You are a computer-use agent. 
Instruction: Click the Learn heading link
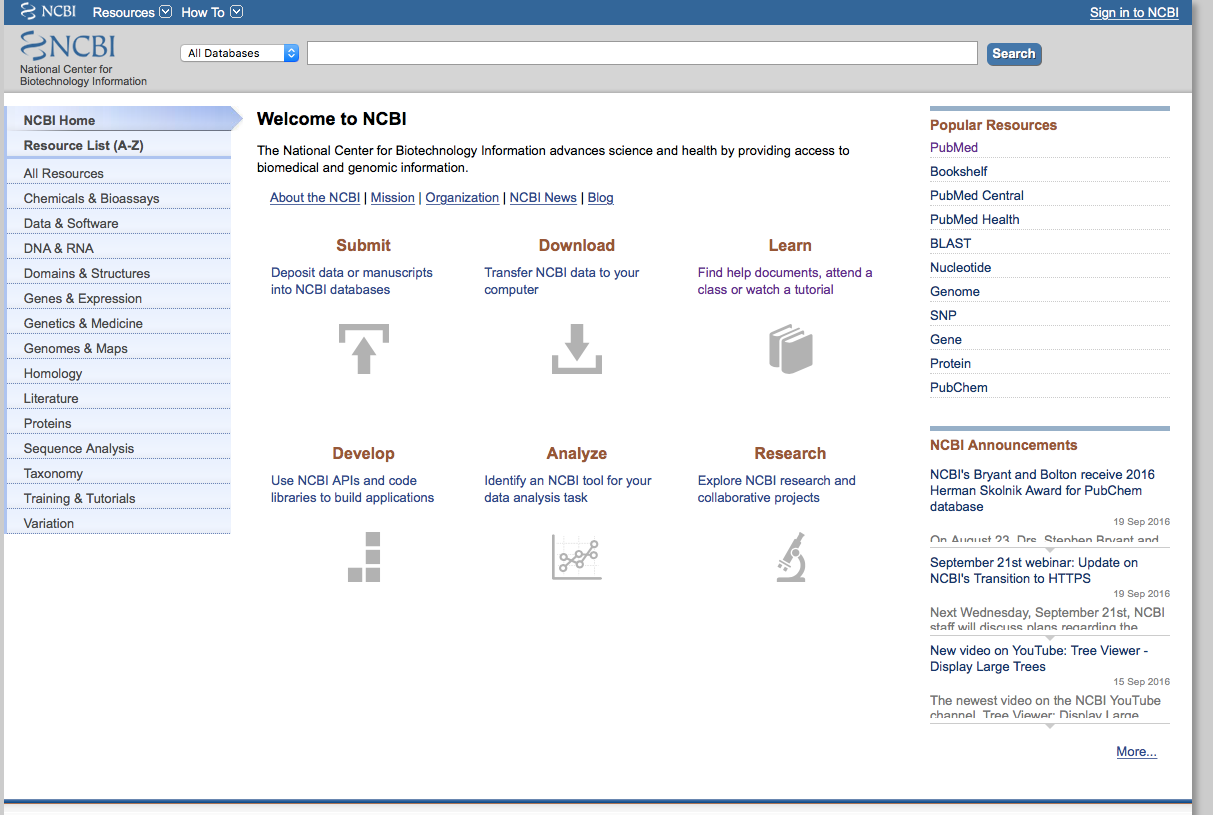pyautogui.click(x=790, y=245)
